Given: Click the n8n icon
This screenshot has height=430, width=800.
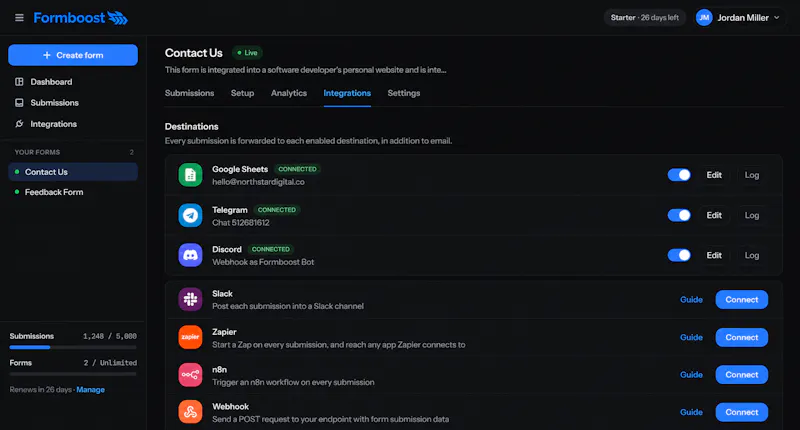Looking at the screenshot, I should click(x=190, y=374).
